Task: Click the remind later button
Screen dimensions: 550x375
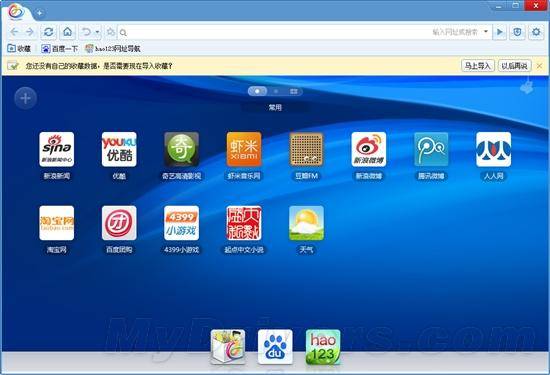Action: 514,66
